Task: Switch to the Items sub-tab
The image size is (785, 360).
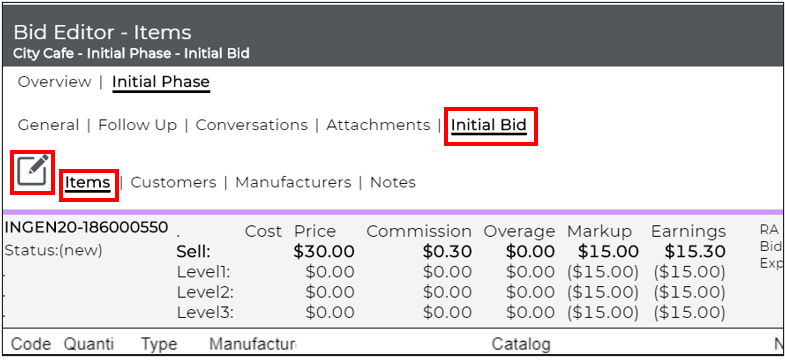Action: coord(87,183)
